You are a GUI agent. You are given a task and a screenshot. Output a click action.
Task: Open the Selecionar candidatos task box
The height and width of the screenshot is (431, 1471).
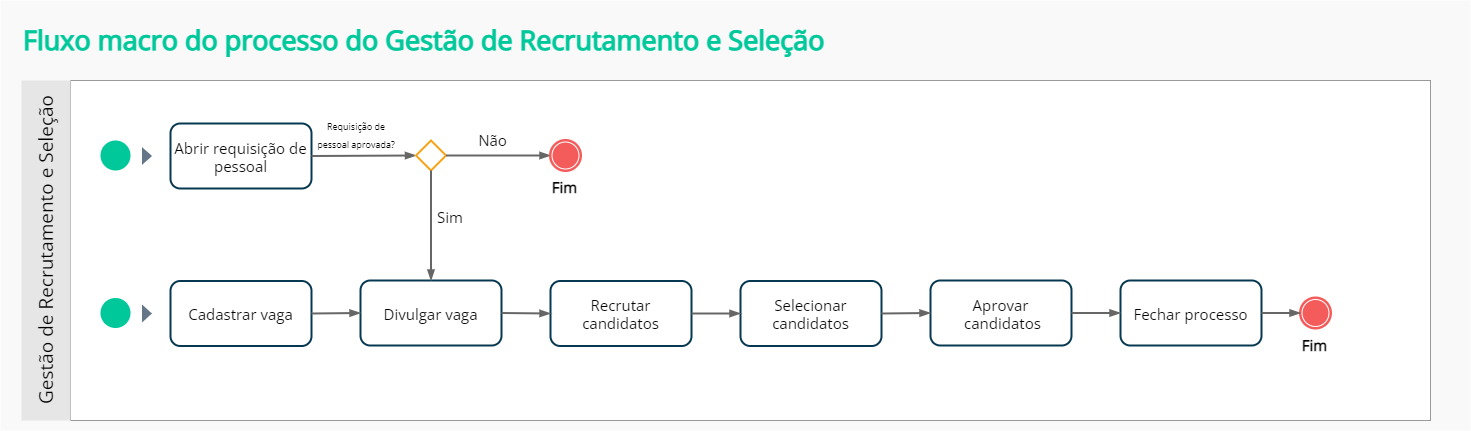click(810, 314)
